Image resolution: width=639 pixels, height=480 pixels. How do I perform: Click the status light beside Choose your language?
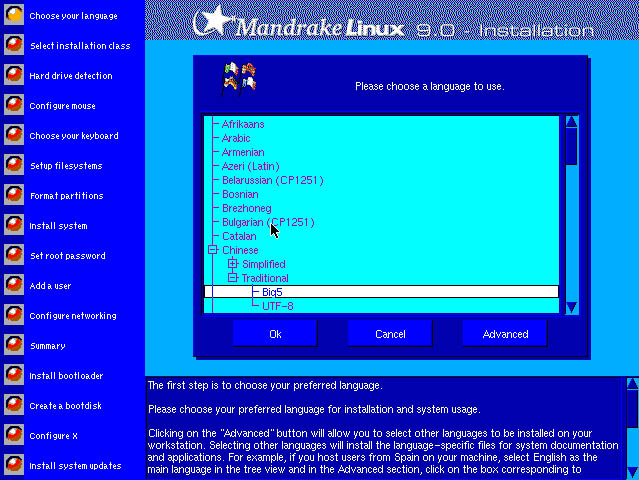[14, 16]
